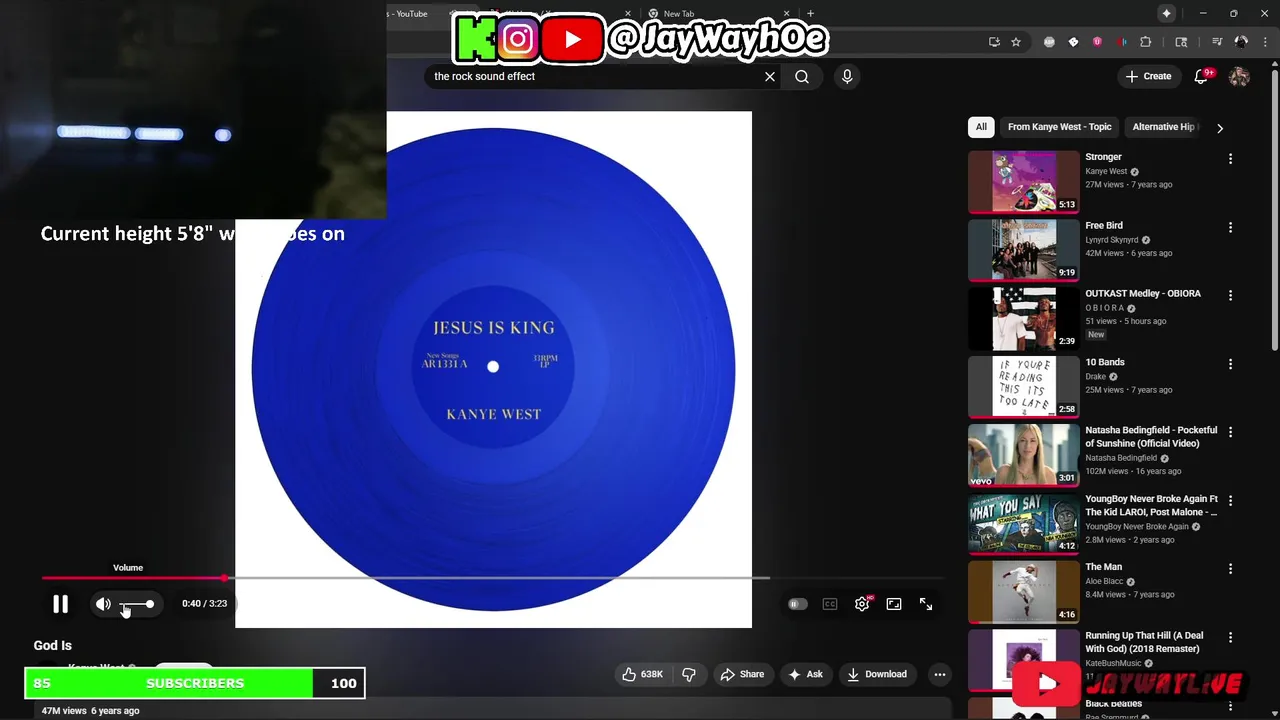Select From Kanye West - Topic chip
The width and height of the screenshot is (1280, 720).
(x=1059, y=127)
